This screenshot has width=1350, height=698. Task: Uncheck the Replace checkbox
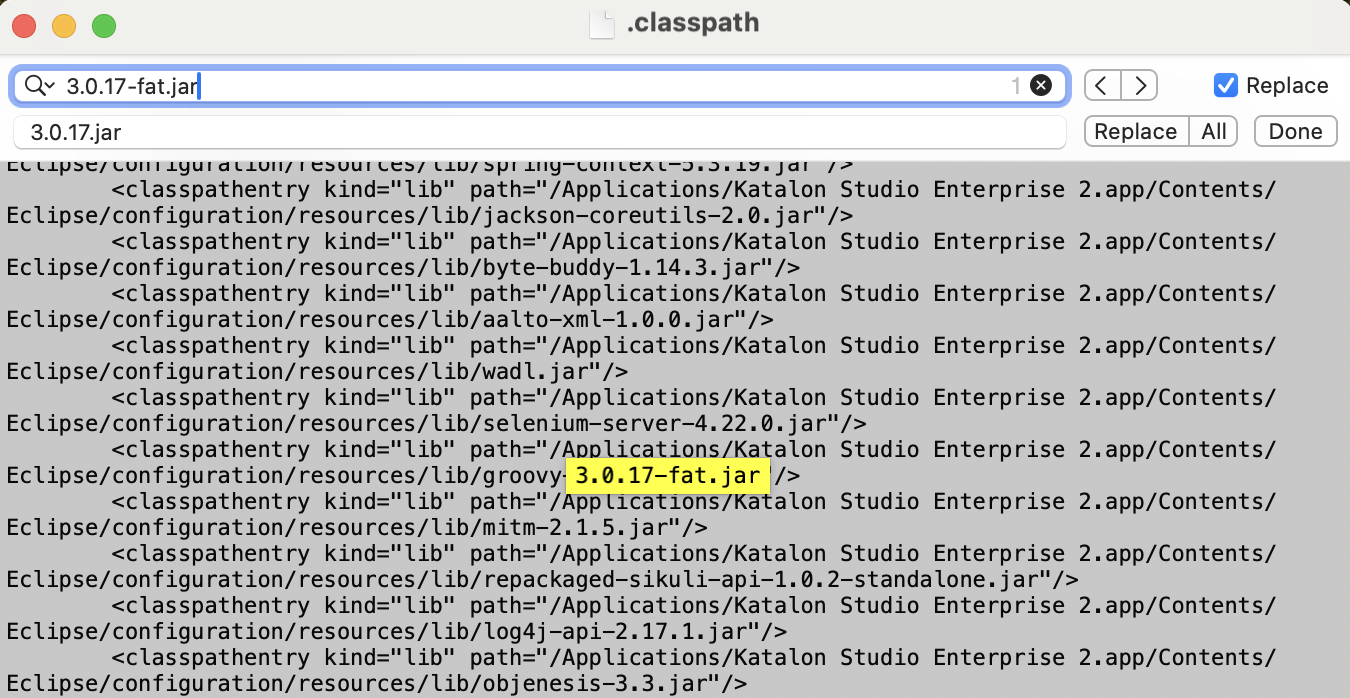pos(1225,86)
